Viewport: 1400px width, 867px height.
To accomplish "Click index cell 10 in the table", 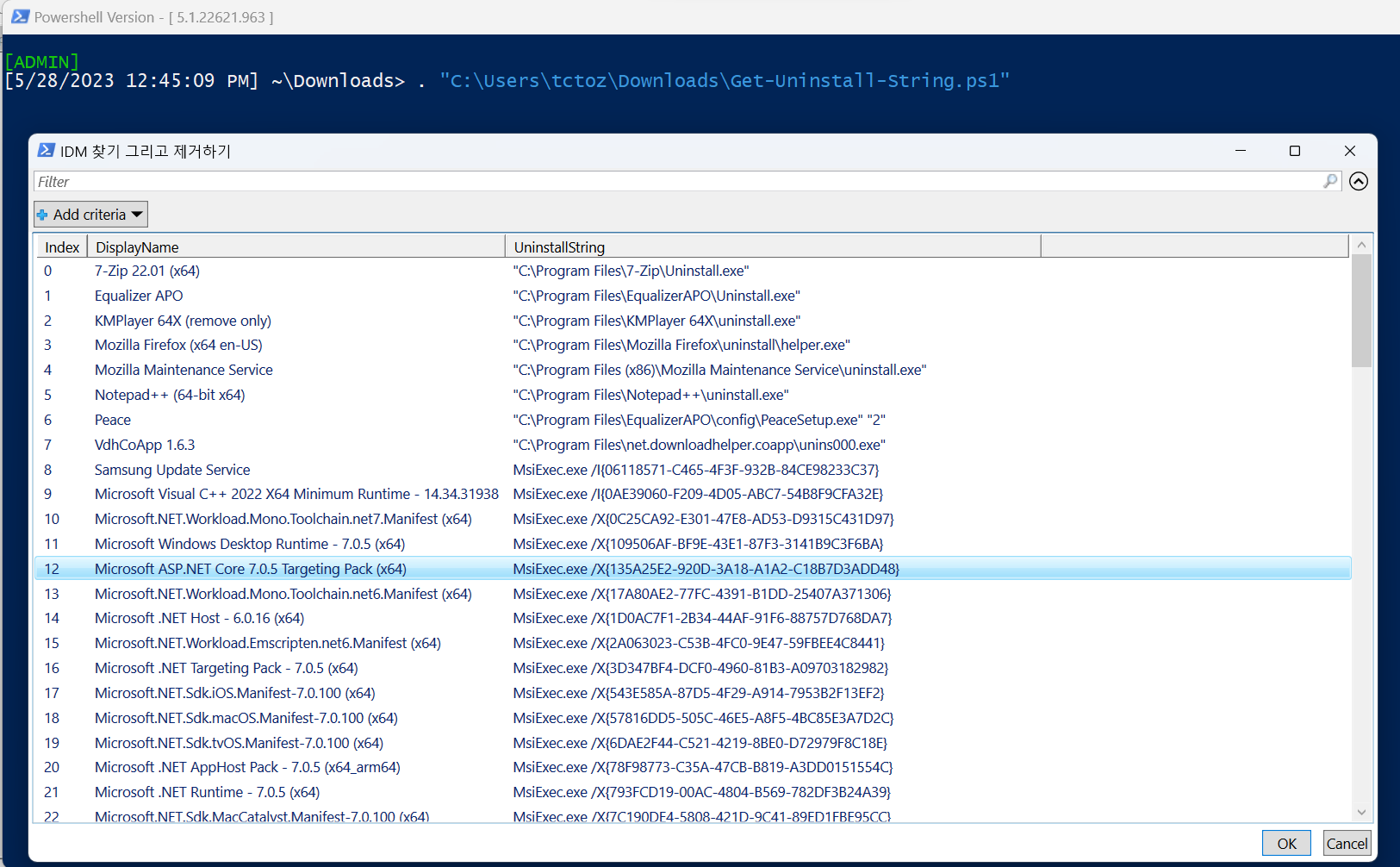I will [x=52, y=519].
